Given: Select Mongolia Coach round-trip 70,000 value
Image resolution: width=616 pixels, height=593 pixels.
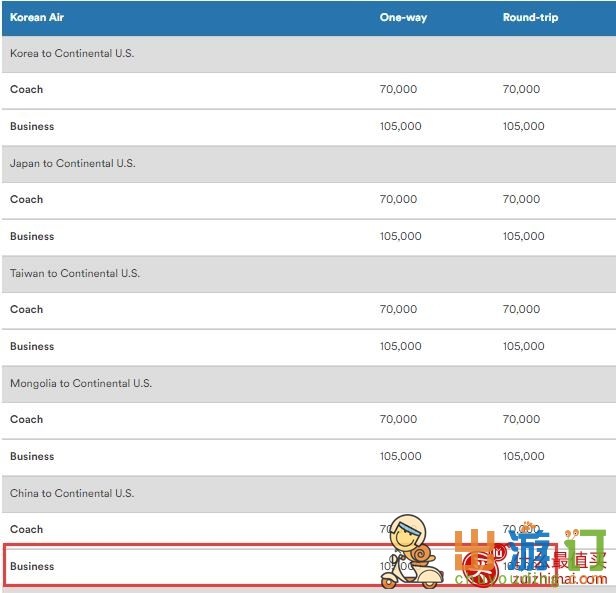Looking at the screenshot, I should point(521,419).
